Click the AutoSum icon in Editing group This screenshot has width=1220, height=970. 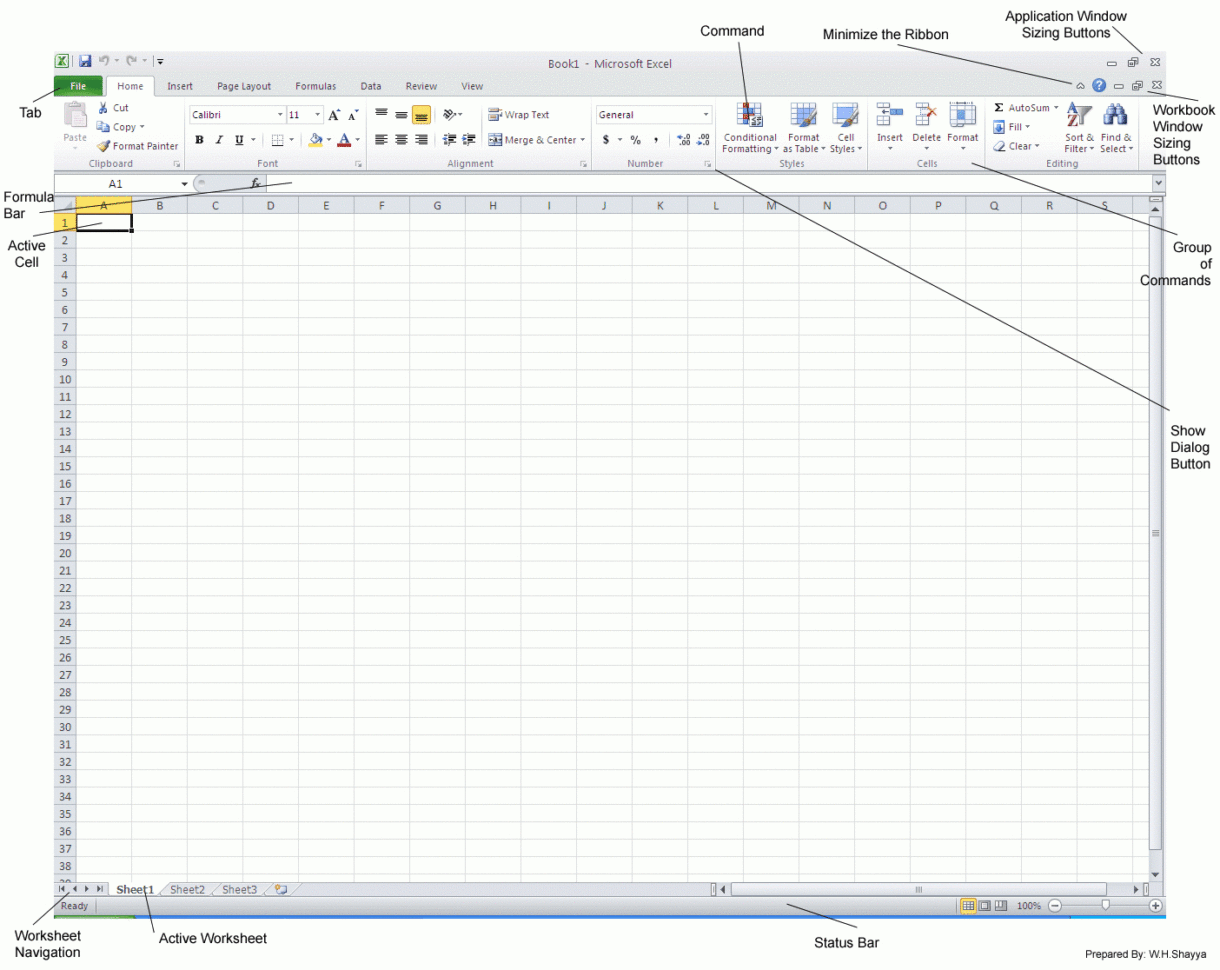click(1000, 107)
